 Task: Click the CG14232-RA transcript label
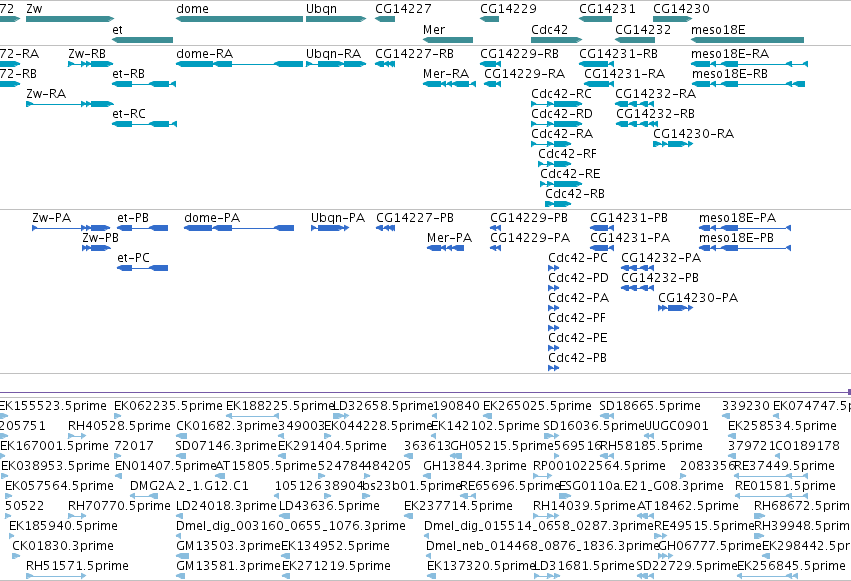(655, 94)
